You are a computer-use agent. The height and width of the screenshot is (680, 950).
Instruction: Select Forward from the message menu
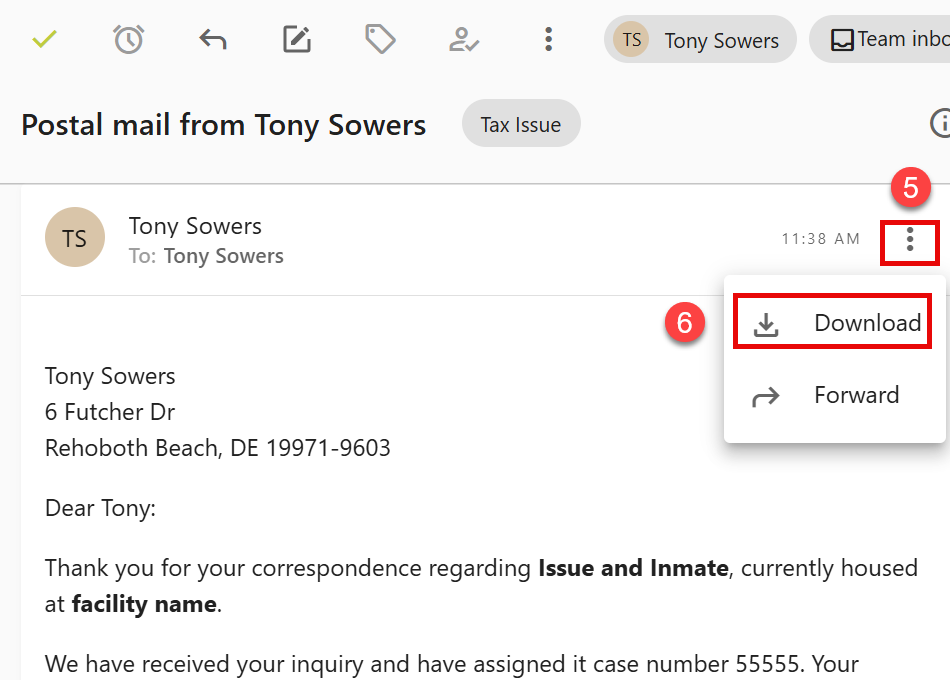(856, 395)
